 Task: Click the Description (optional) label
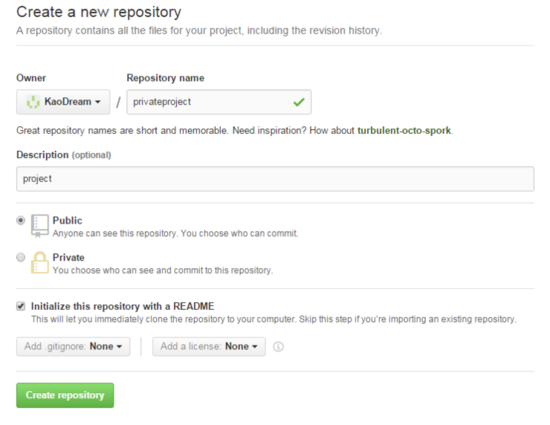point(63,155)
